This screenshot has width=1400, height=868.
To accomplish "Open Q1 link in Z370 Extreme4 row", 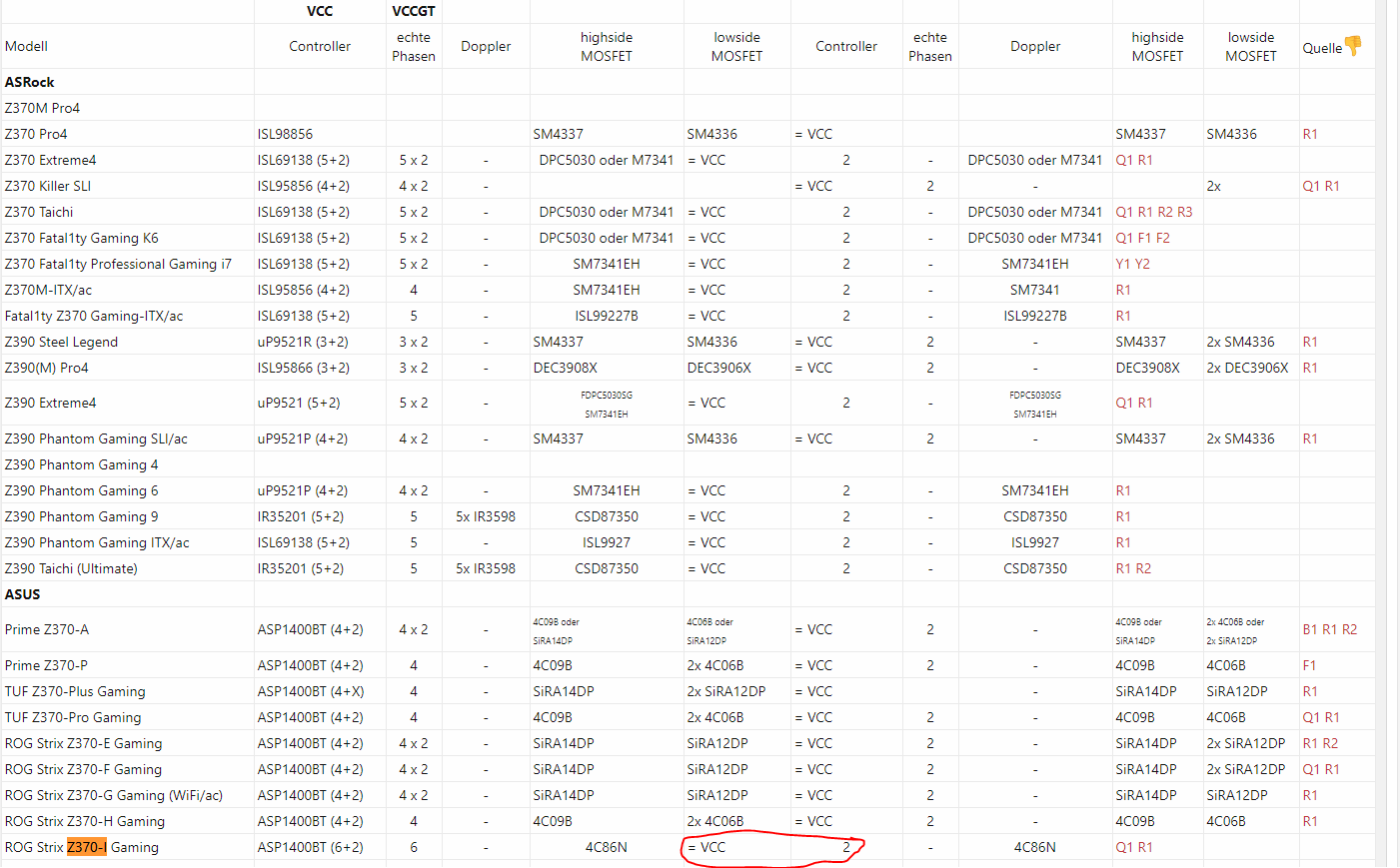I will (x=1124, y=160).
